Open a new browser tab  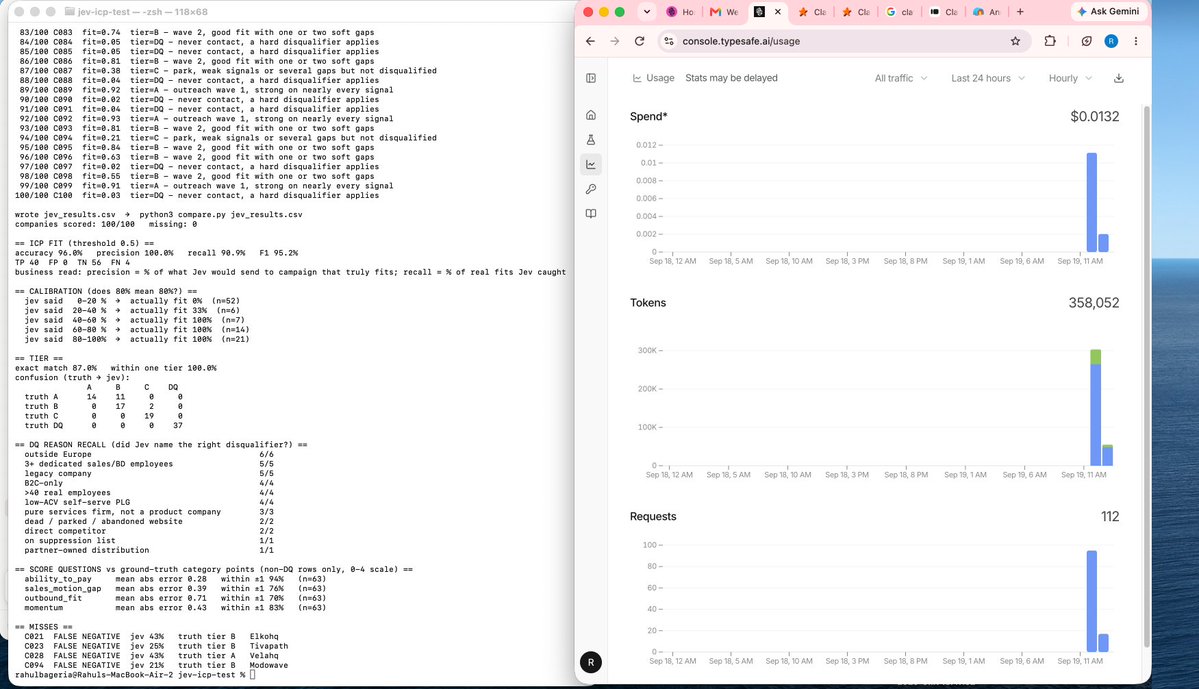(1020, 11)
